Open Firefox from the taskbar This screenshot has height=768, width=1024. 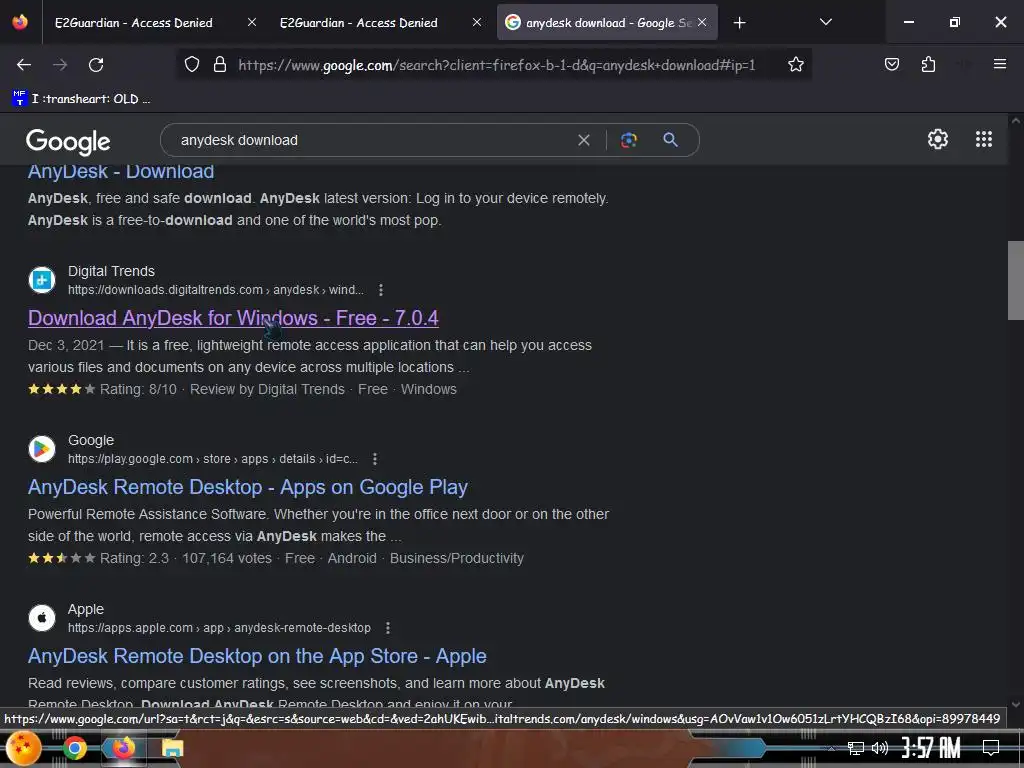[x=123, y=748]
